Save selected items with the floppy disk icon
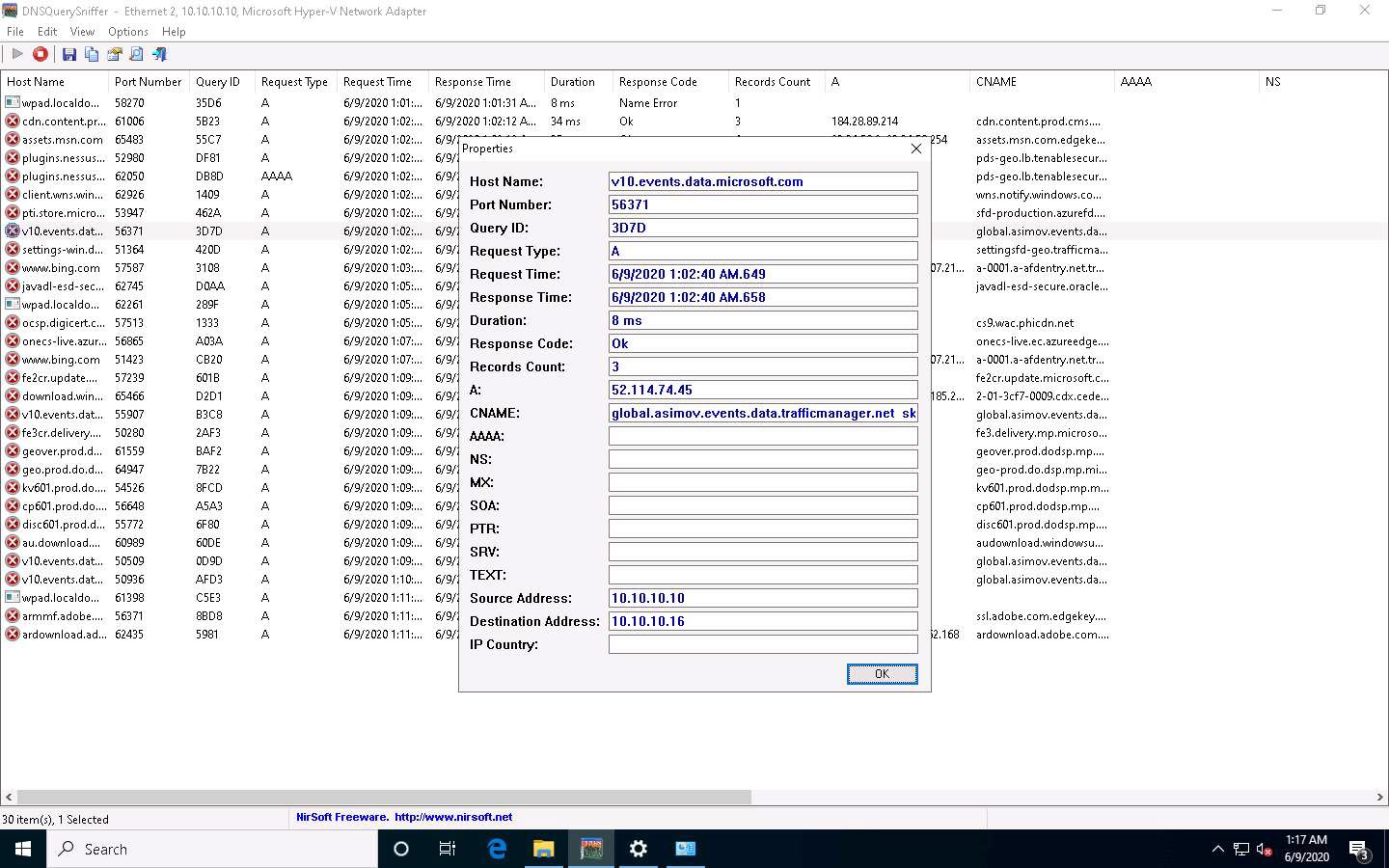The width and height of the screenshot is (1389, 868). pyautogui.click(x=69, y=54)
